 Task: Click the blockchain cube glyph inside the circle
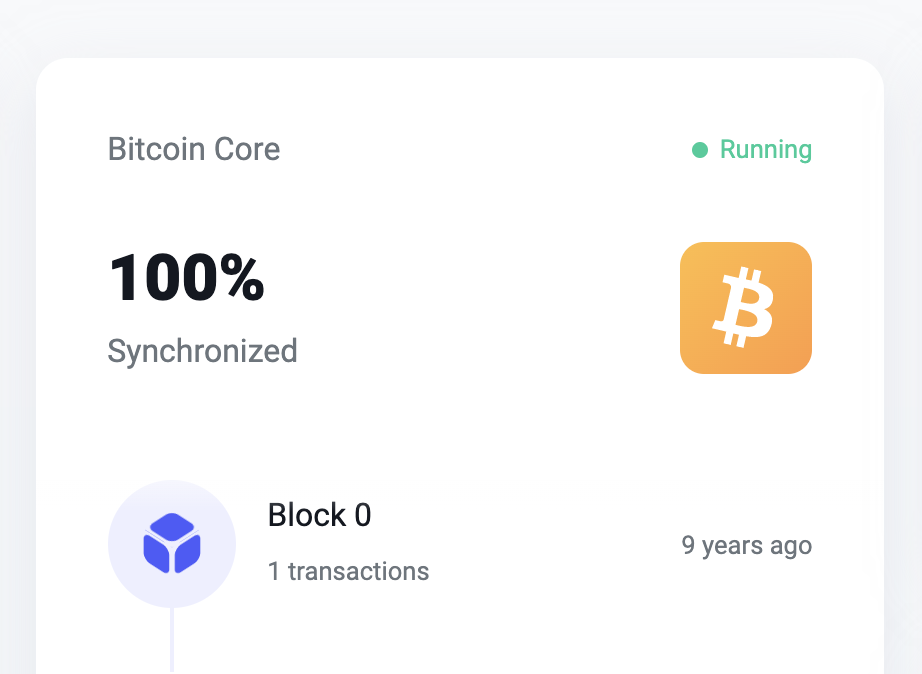172,543
